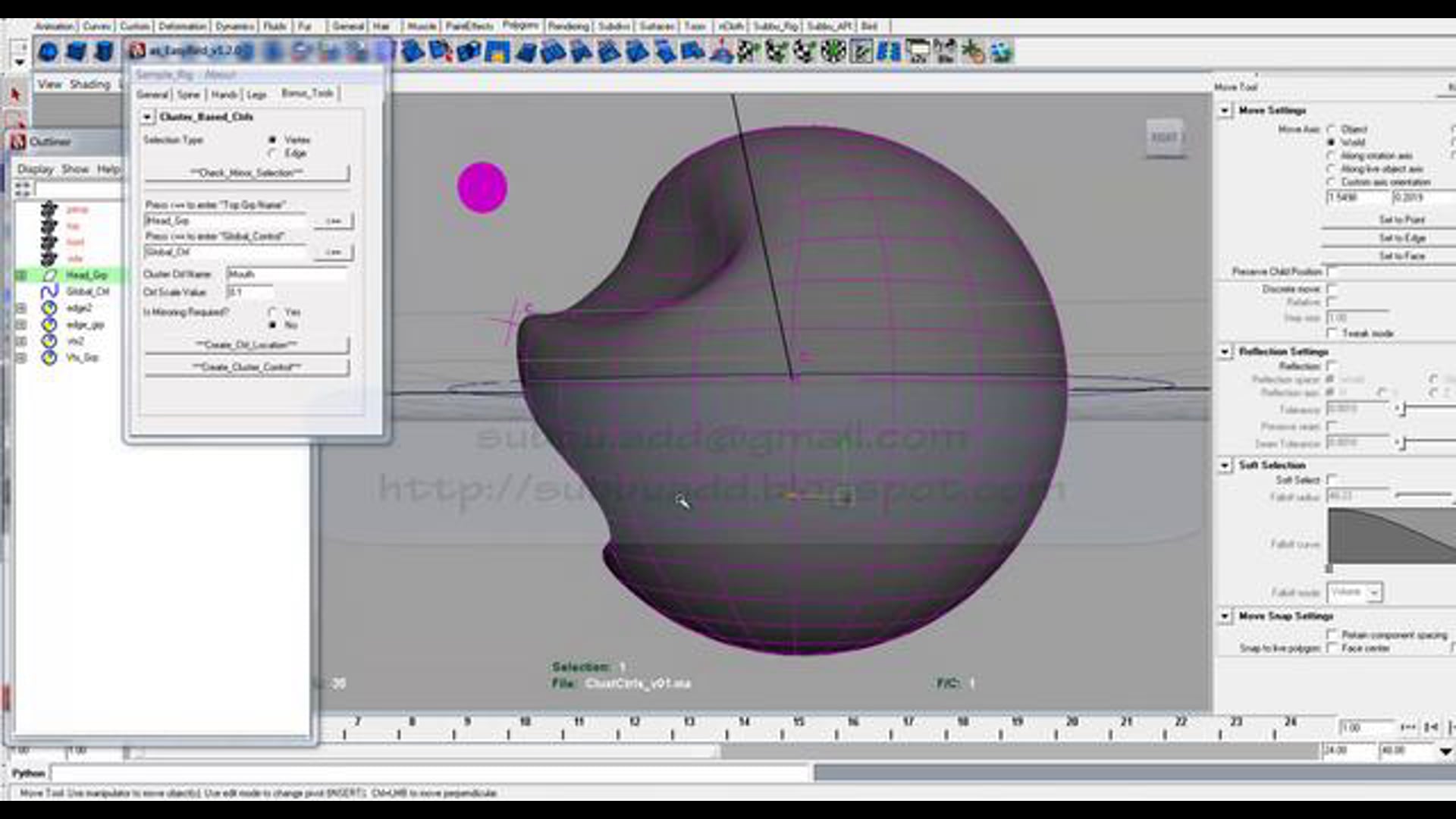Enable the Soft Select checkbox
Screen dimensions: 1456x819
point(1332,479)
